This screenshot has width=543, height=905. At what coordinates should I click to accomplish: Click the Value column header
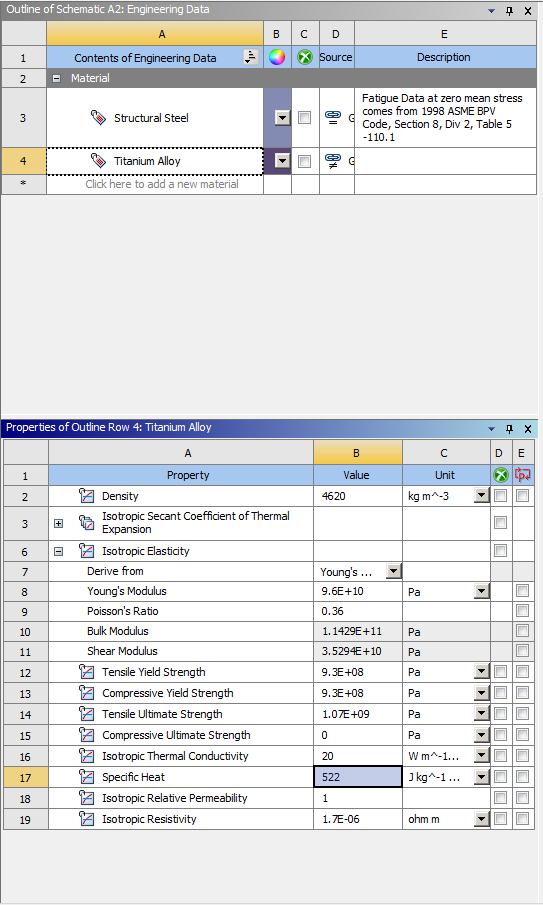click(x=358, y=475)
